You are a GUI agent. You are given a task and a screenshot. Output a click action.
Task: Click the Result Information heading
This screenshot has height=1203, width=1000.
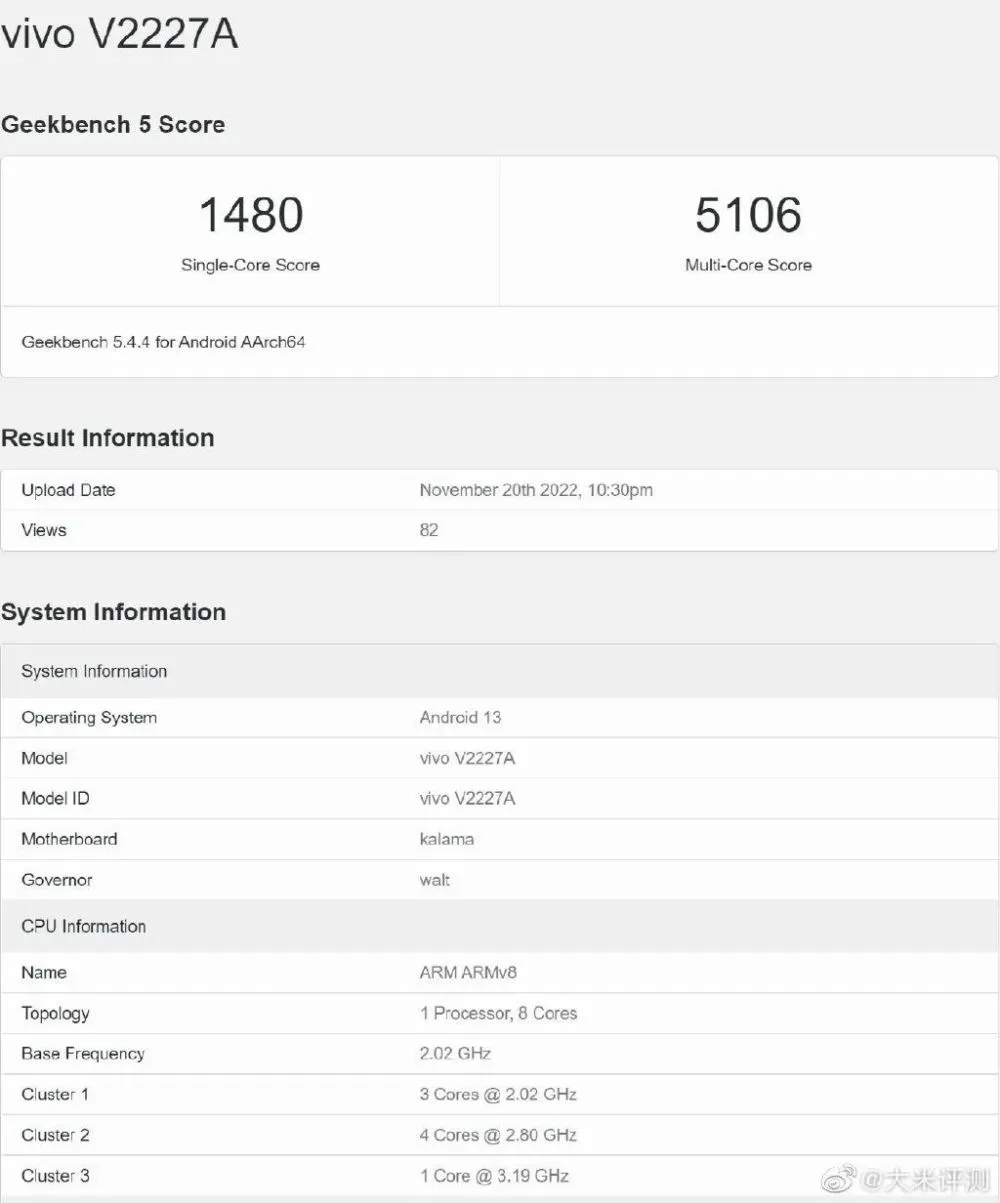(108, 438)
